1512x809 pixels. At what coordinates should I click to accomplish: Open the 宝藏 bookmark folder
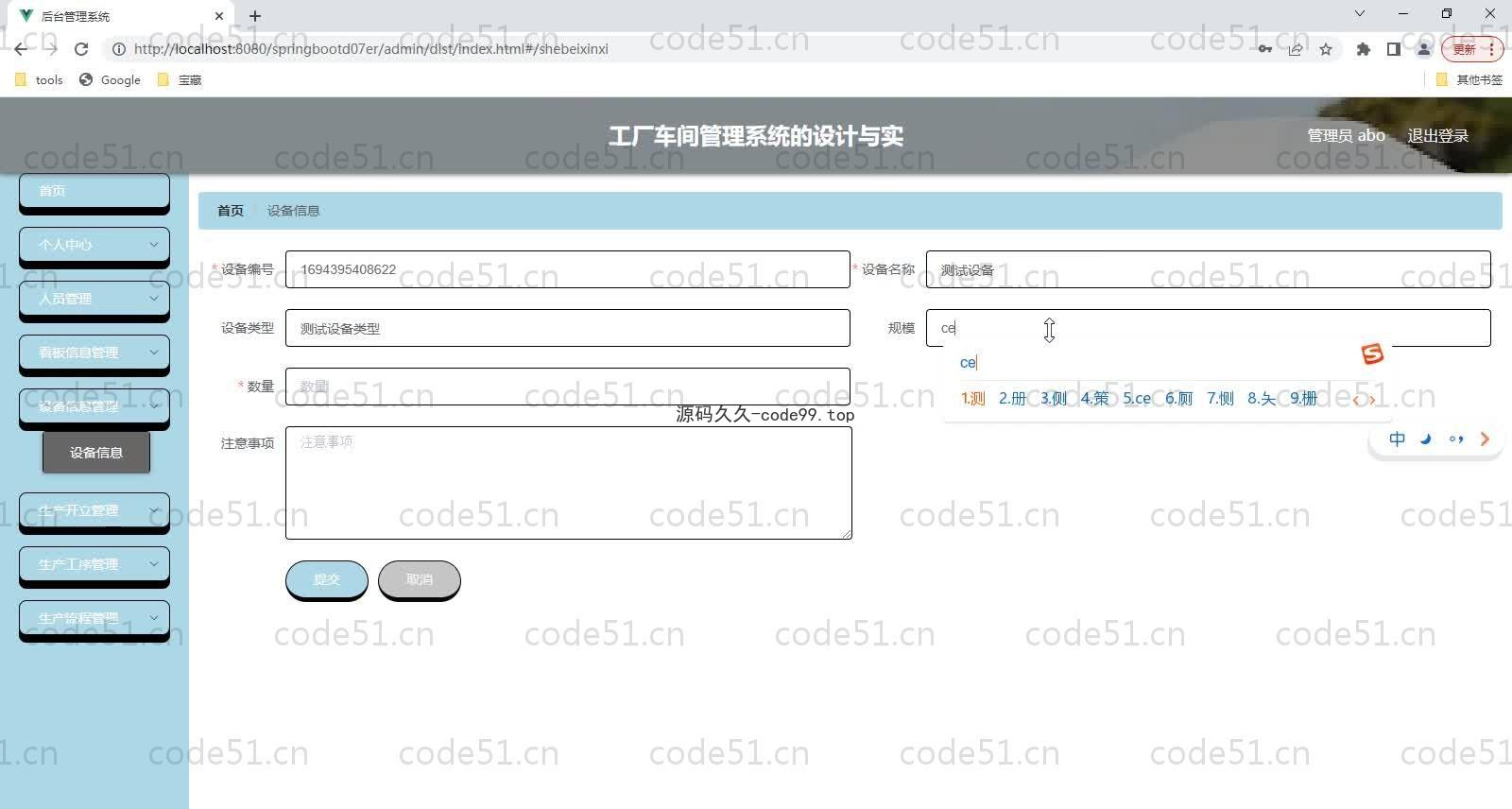click(180, 80)
